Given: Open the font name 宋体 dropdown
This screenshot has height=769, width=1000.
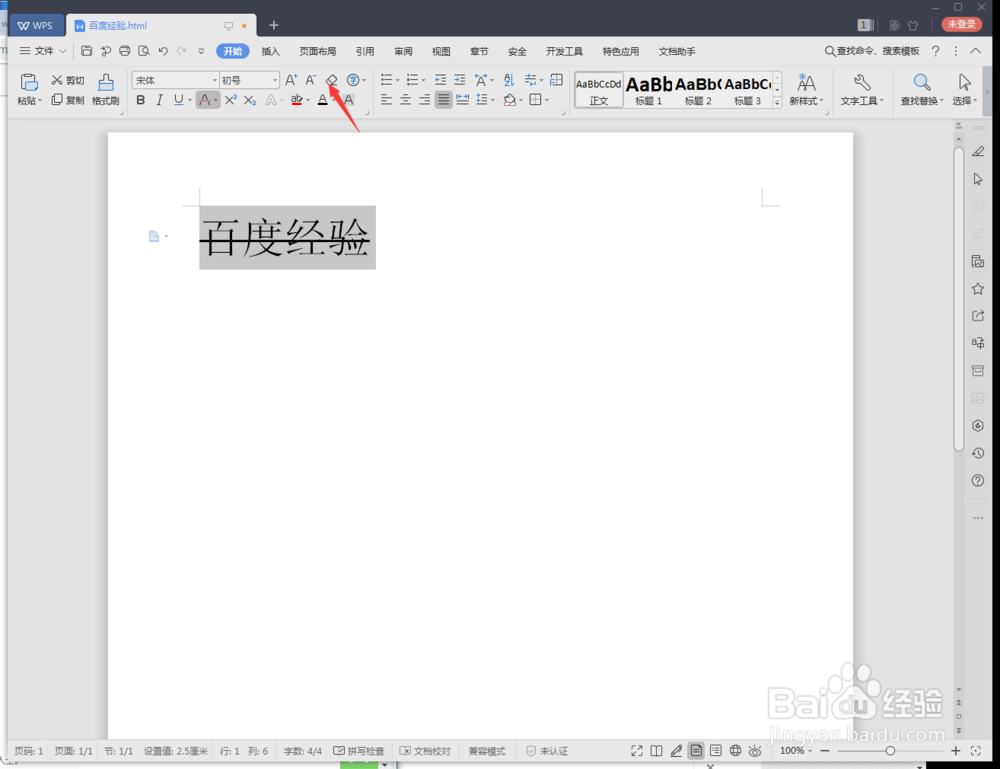Looking at the screenshot, I should point(214,80).
